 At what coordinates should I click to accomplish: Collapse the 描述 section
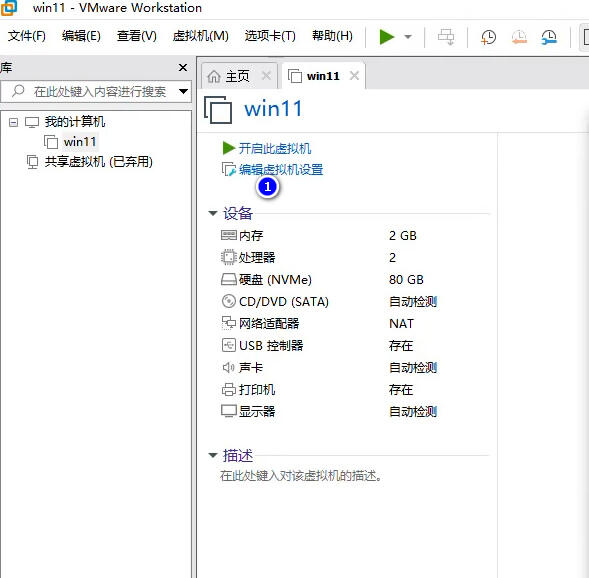213,455
